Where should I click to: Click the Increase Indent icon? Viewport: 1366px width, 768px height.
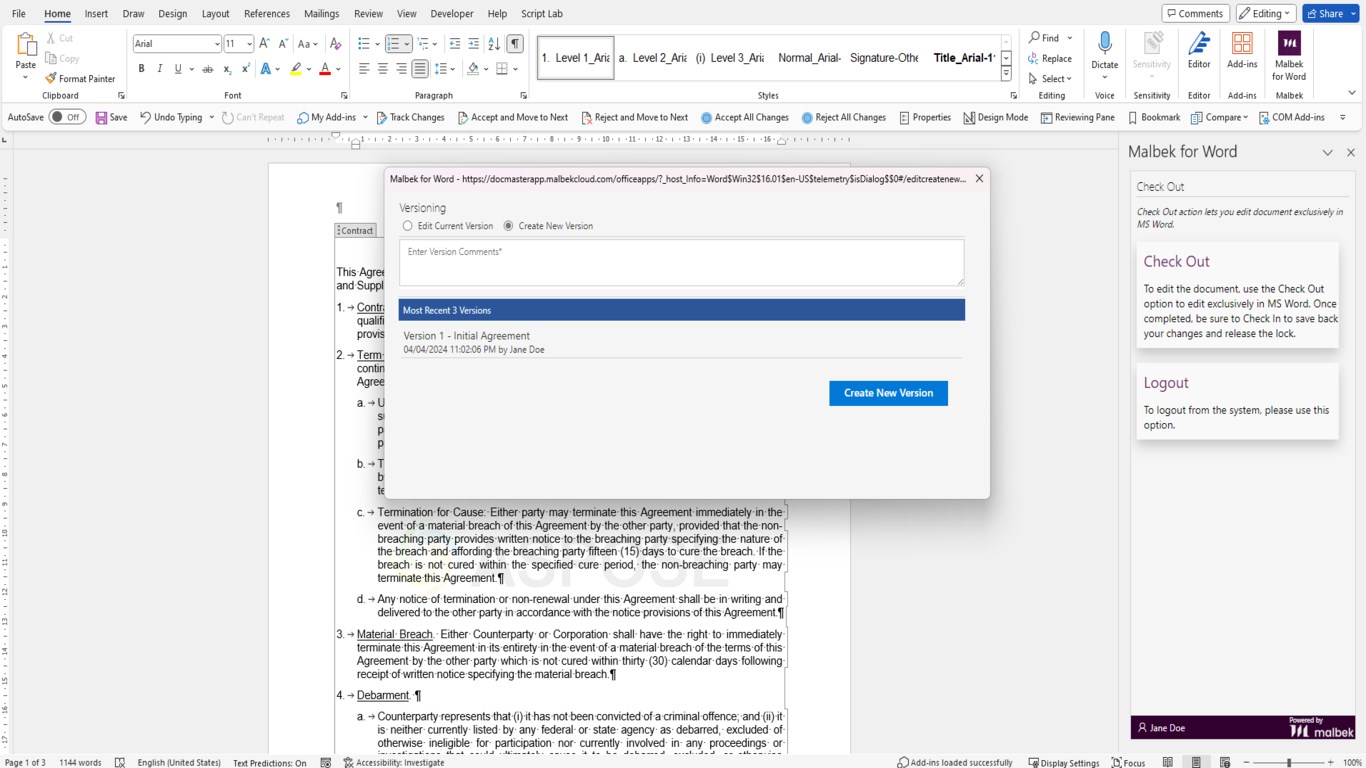(x=474, y=44)
